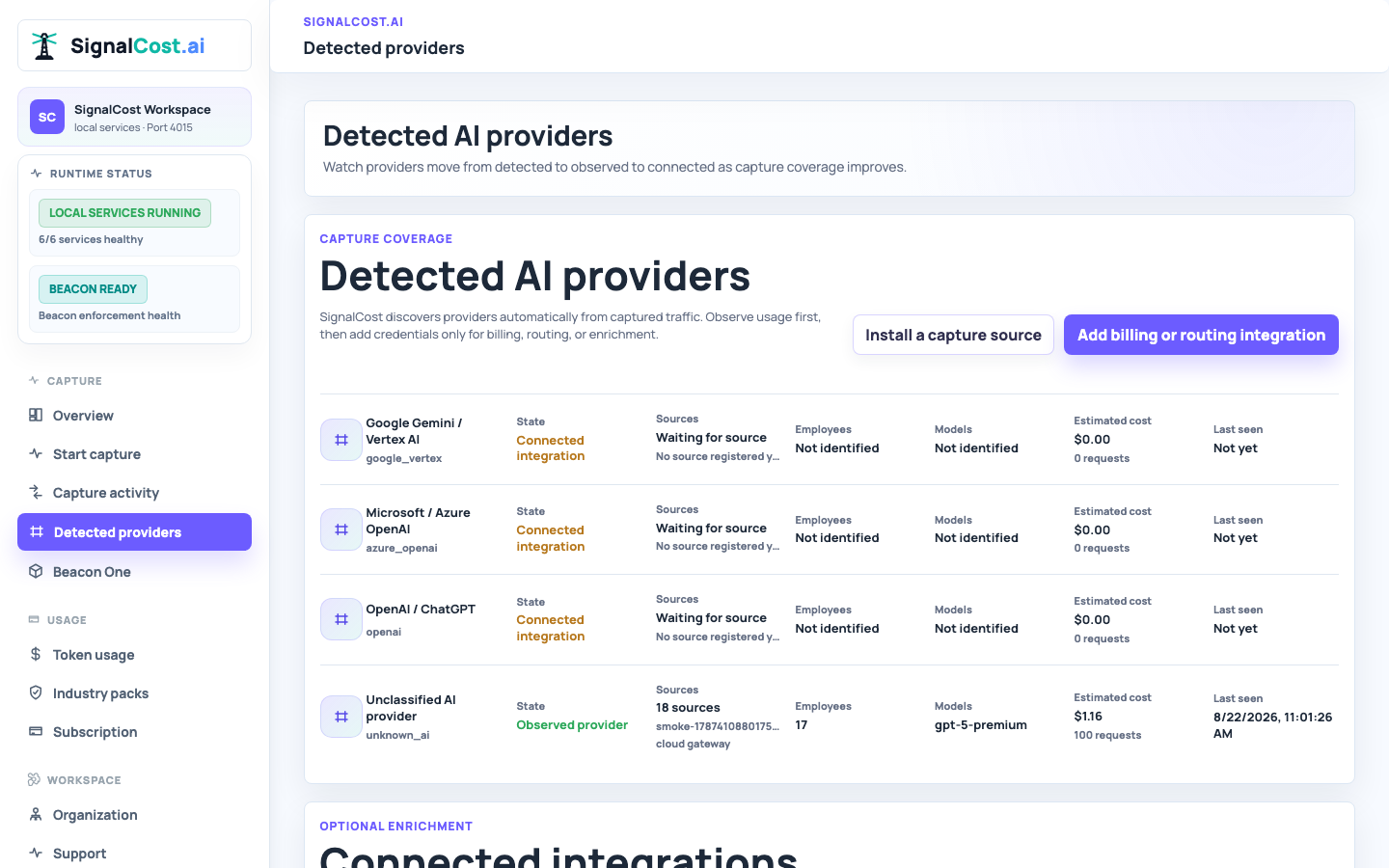Click the cloud gateway source label

coord(693,744)
